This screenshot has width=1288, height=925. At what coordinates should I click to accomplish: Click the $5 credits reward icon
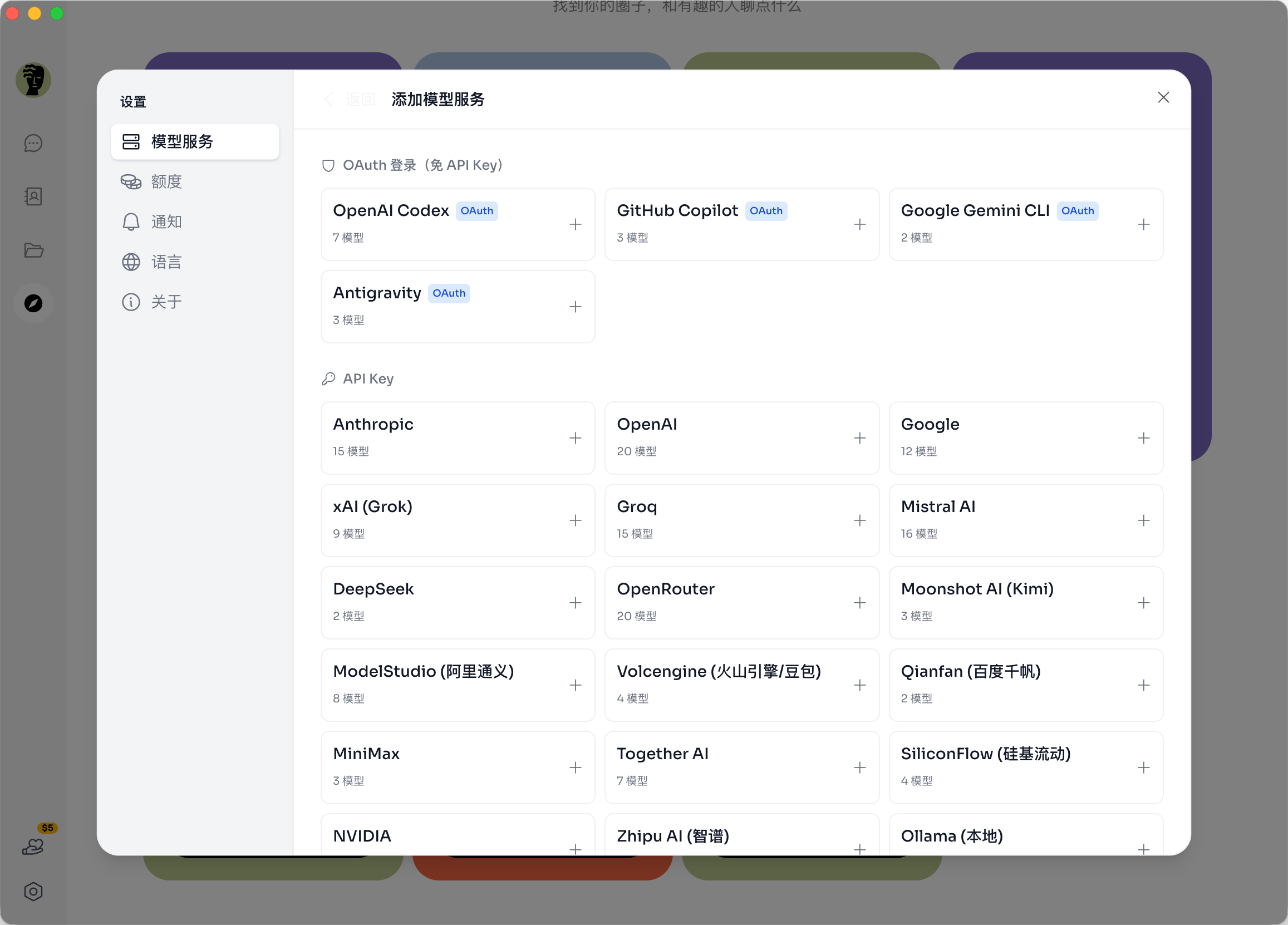[x=34, y=845]
